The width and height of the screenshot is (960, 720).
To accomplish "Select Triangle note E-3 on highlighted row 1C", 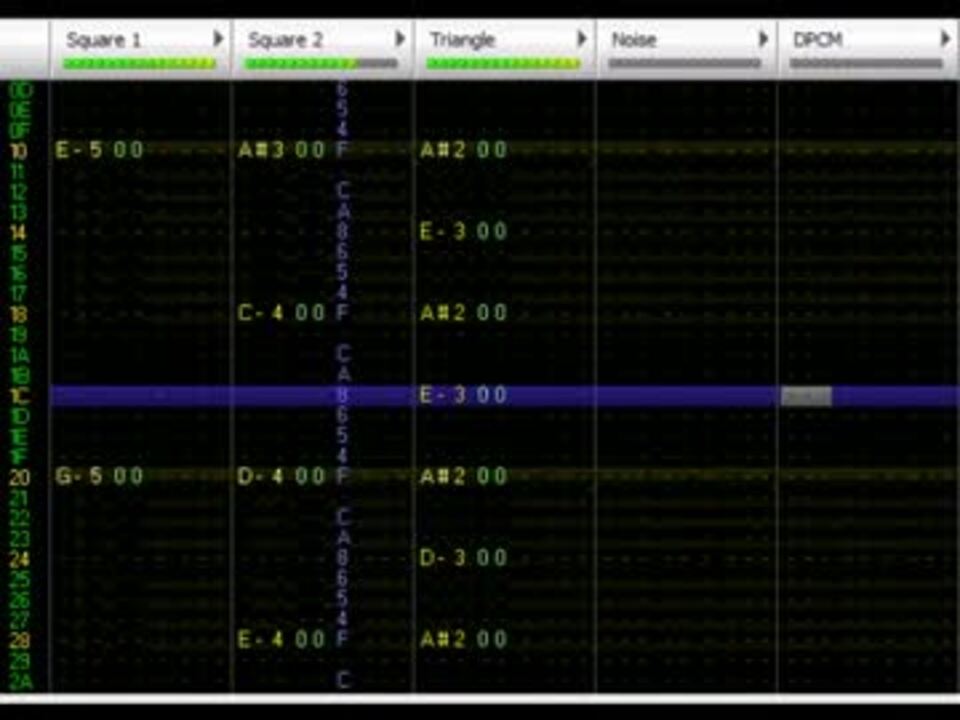I will (443, 395).
